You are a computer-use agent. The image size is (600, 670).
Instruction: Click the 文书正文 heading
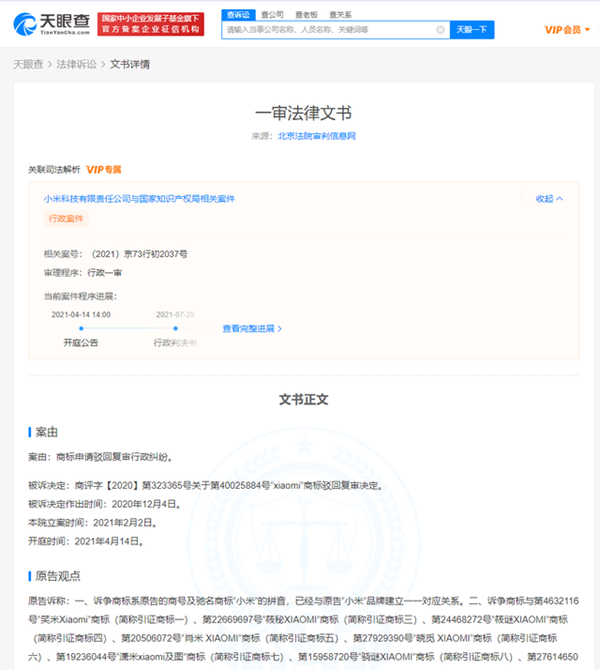coord(303,400)
